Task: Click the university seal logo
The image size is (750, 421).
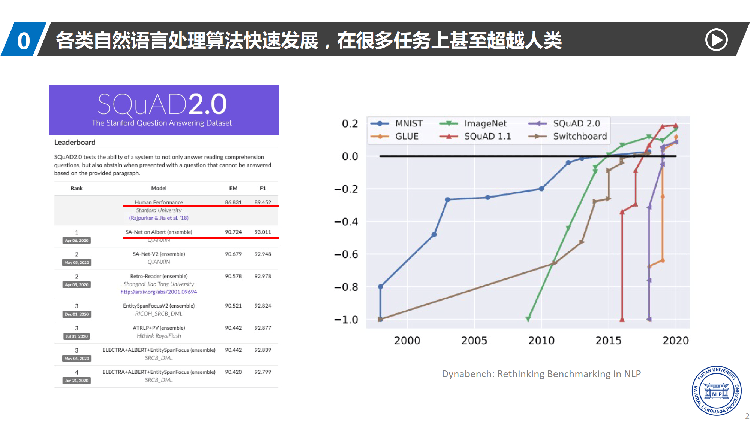Action: click(716, 390)
